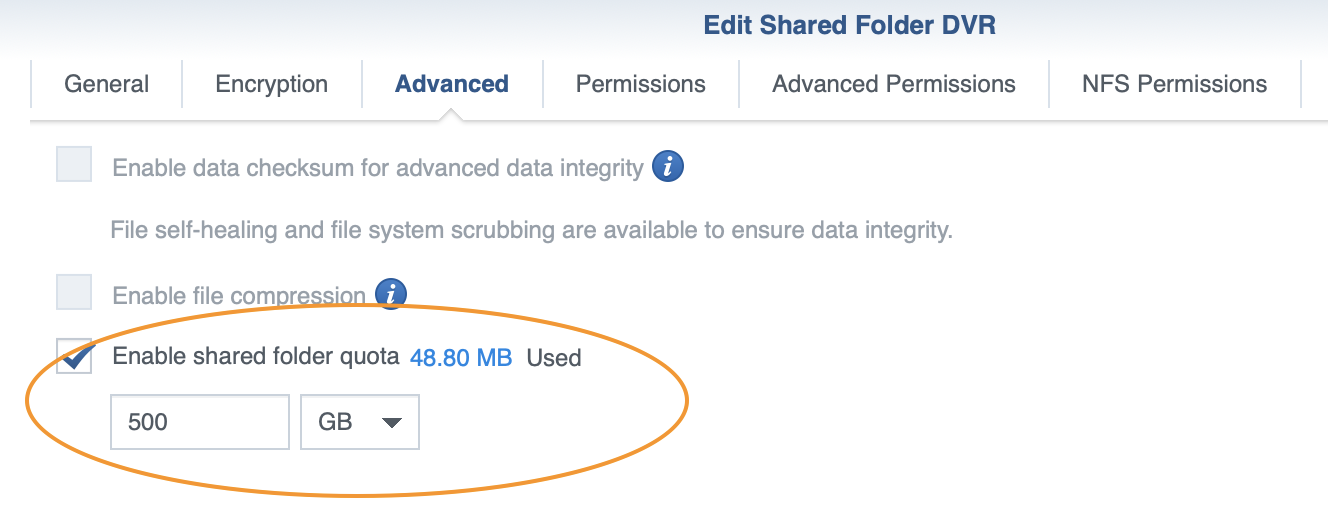The height and width of the screenshot is (528, 1328).
Task: Click the 'Enable file compression' label text
Action: [239, 296]
